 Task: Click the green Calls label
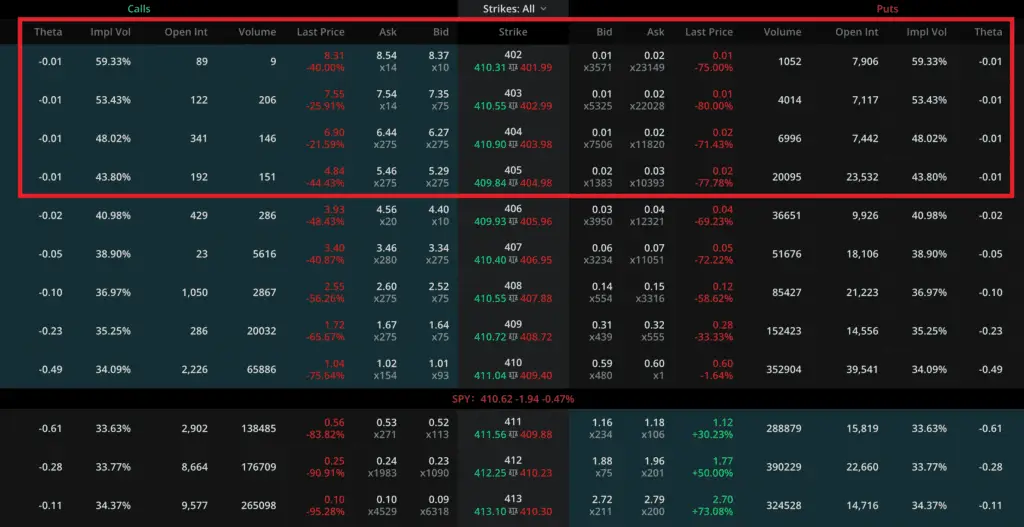pos(139,9)
